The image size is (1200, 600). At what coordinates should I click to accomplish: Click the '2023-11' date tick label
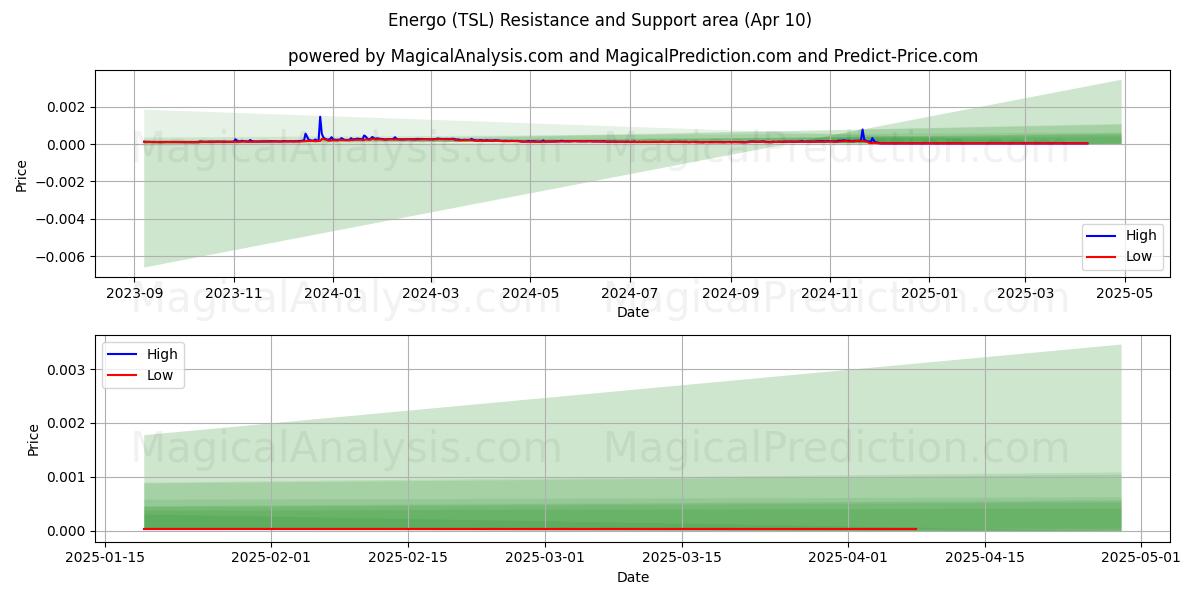click(234, 294)
